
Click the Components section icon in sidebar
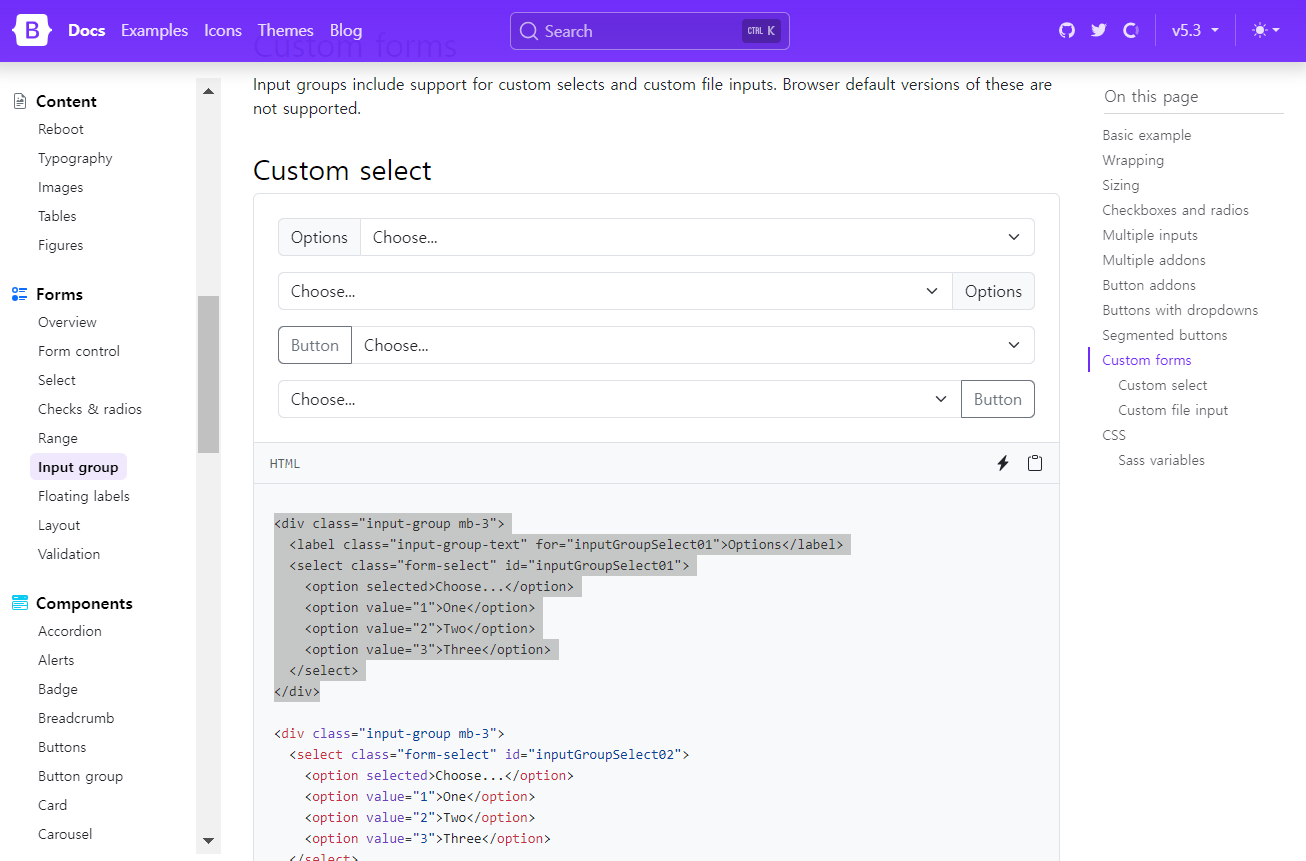[x=20, y=603]
